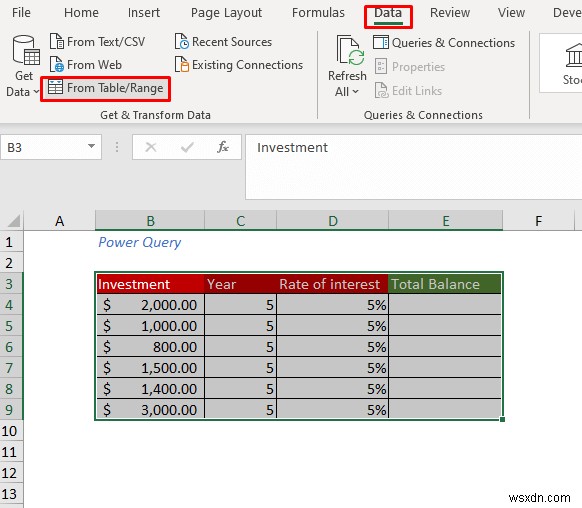Screen dimensions: 582x508
Task: Open the Page Layout tab
Action: pos(226,13)
